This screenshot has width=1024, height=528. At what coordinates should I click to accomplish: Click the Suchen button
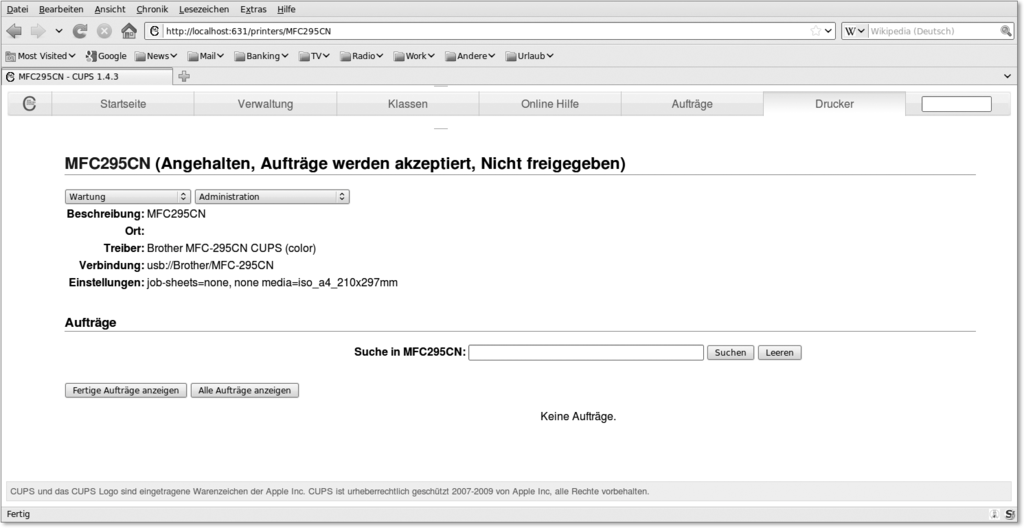[730, 353]
